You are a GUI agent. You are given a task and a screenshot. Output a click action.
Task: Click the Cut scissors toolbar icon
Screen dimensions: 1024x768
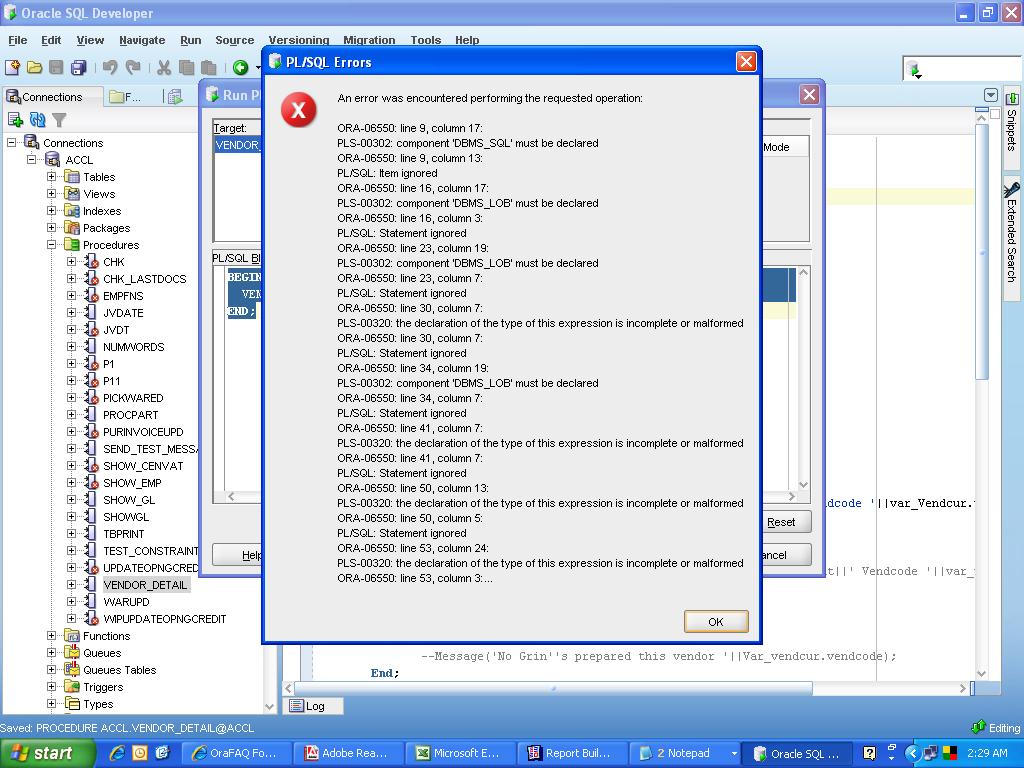point(164,67)
